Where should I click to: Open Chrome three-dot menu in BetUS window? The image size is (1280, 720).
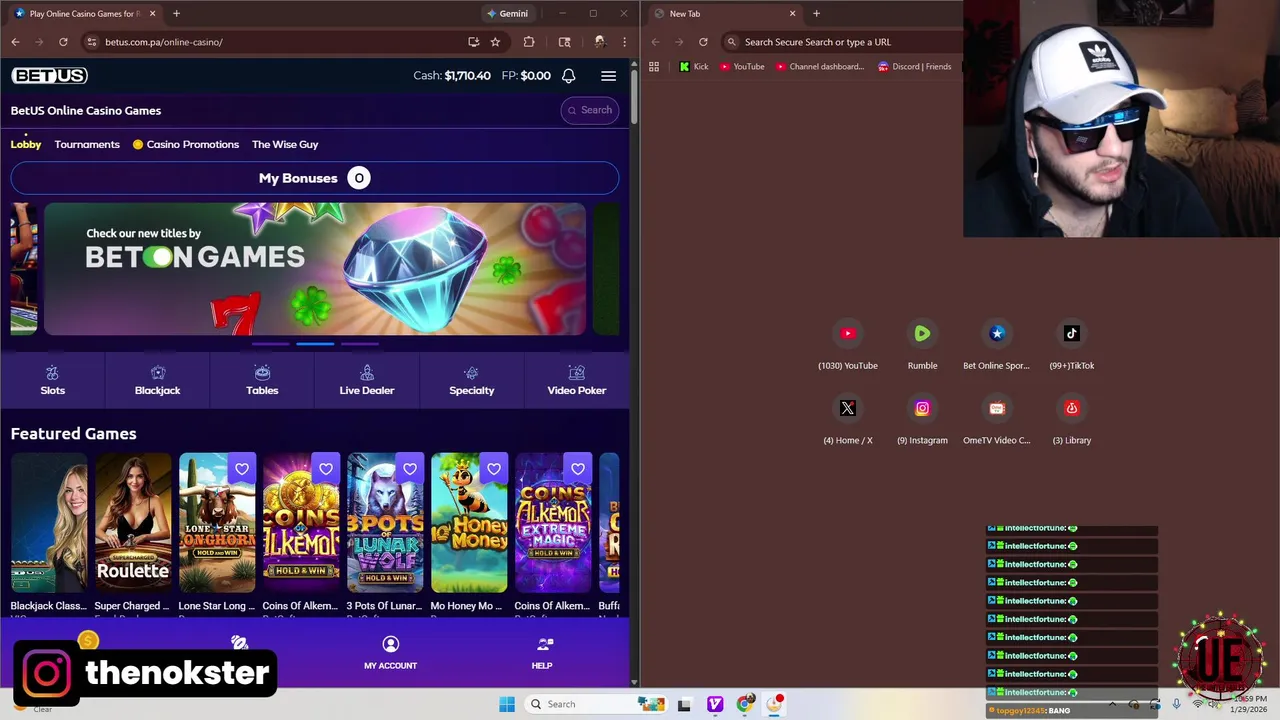click(x=624, y=42)
